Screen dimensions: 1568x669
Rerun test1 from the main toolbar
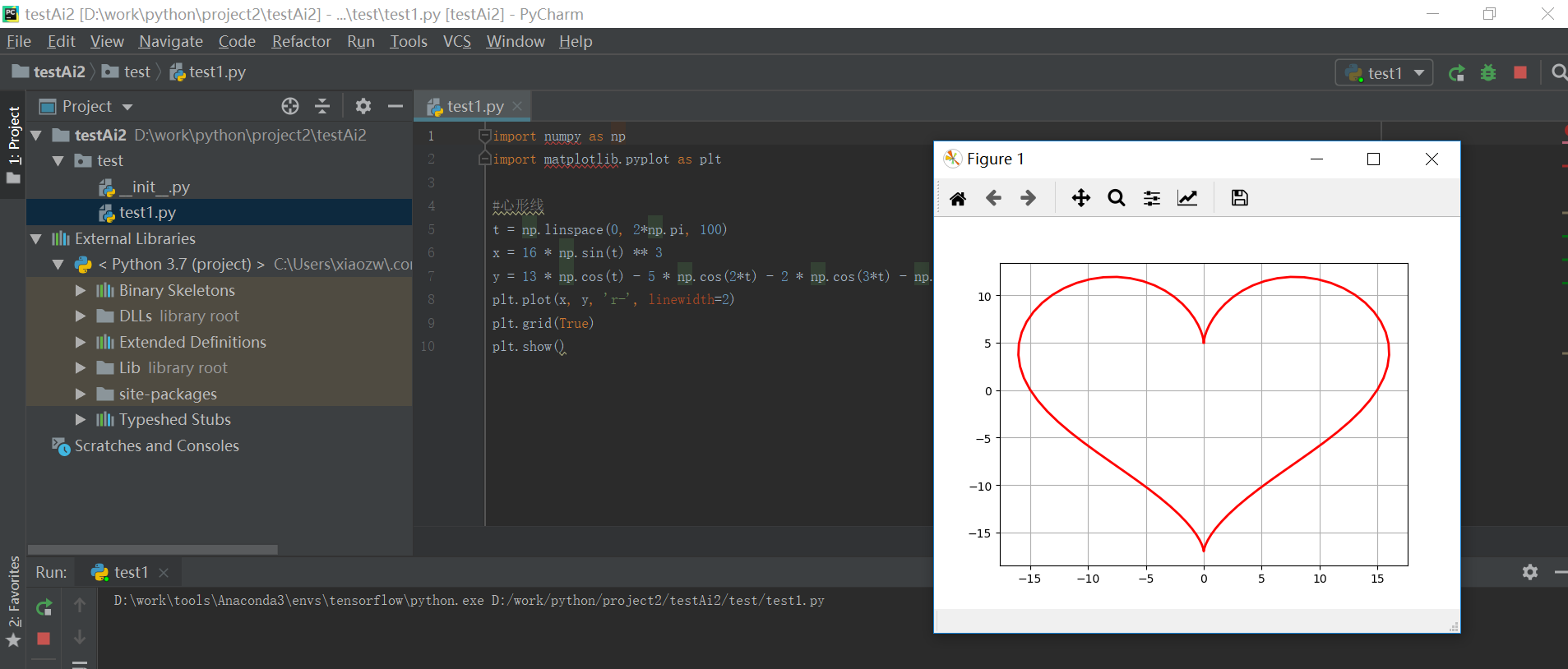point(1457,73)
